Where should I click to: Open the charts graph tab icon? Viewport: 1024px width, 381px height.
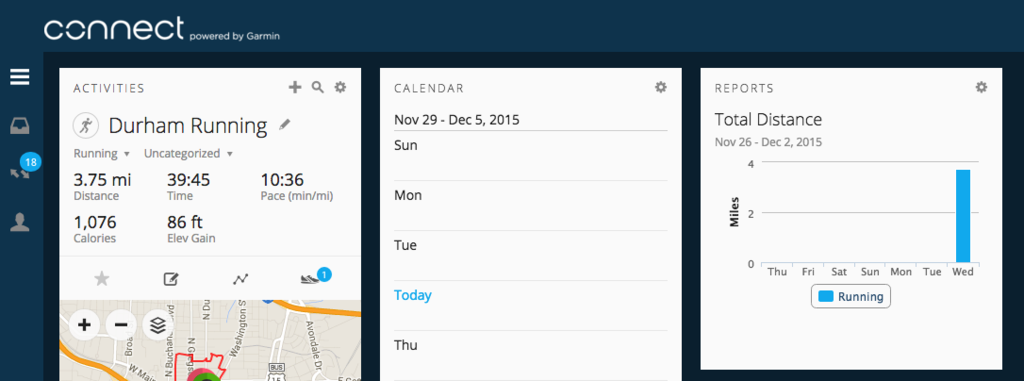241,280
